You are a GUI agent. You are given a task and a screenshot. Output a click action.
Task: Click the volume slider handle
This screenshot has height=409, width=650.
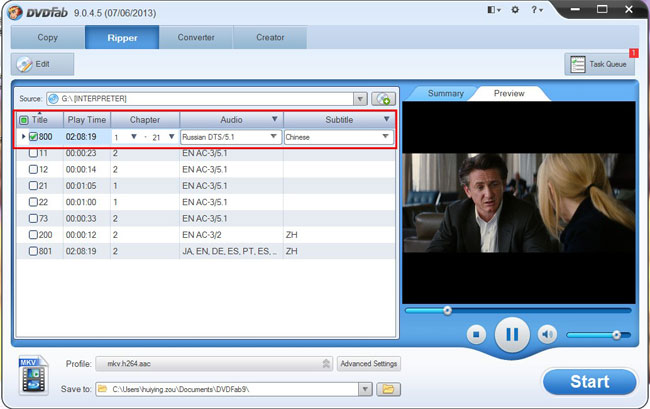(x=616, y=334)
